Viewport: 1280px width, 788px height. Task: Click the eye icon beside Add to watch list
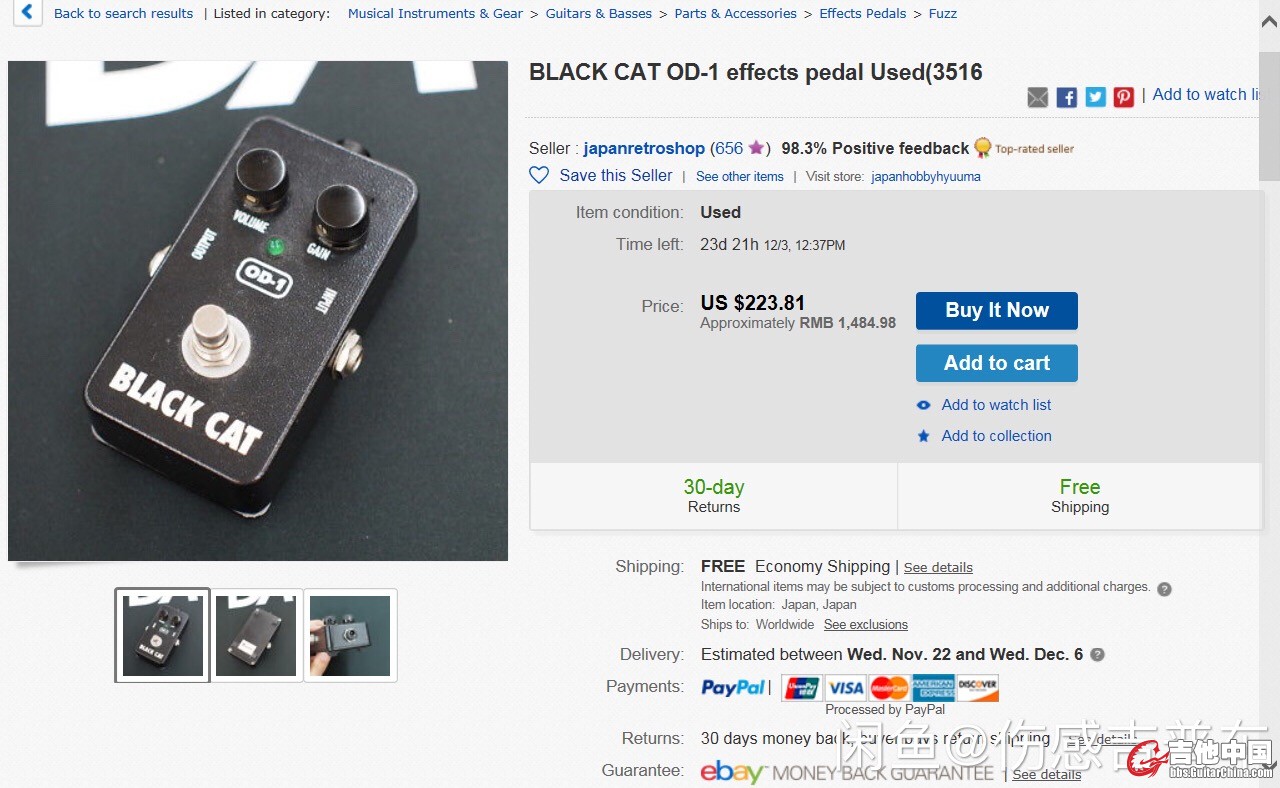924,405
